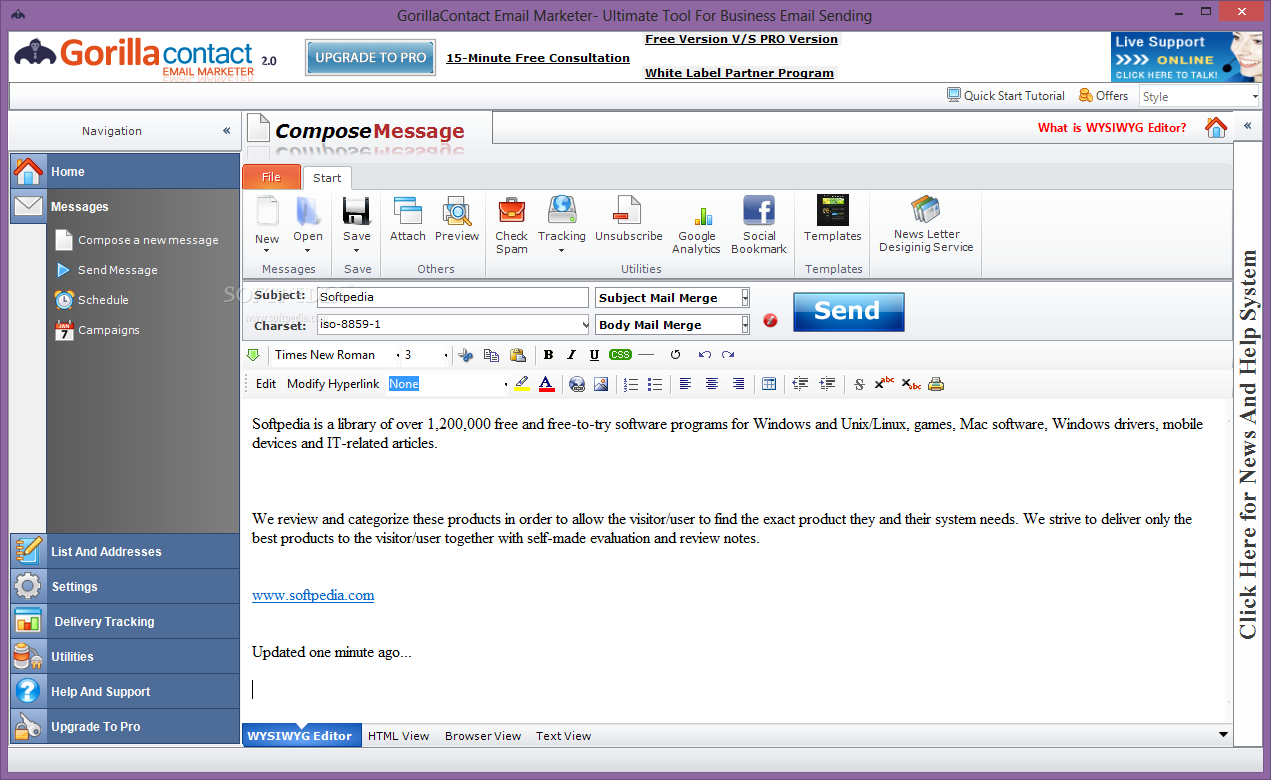Align text to the right
Screen dimensions: 1271x780
click(x=738, y=384)
